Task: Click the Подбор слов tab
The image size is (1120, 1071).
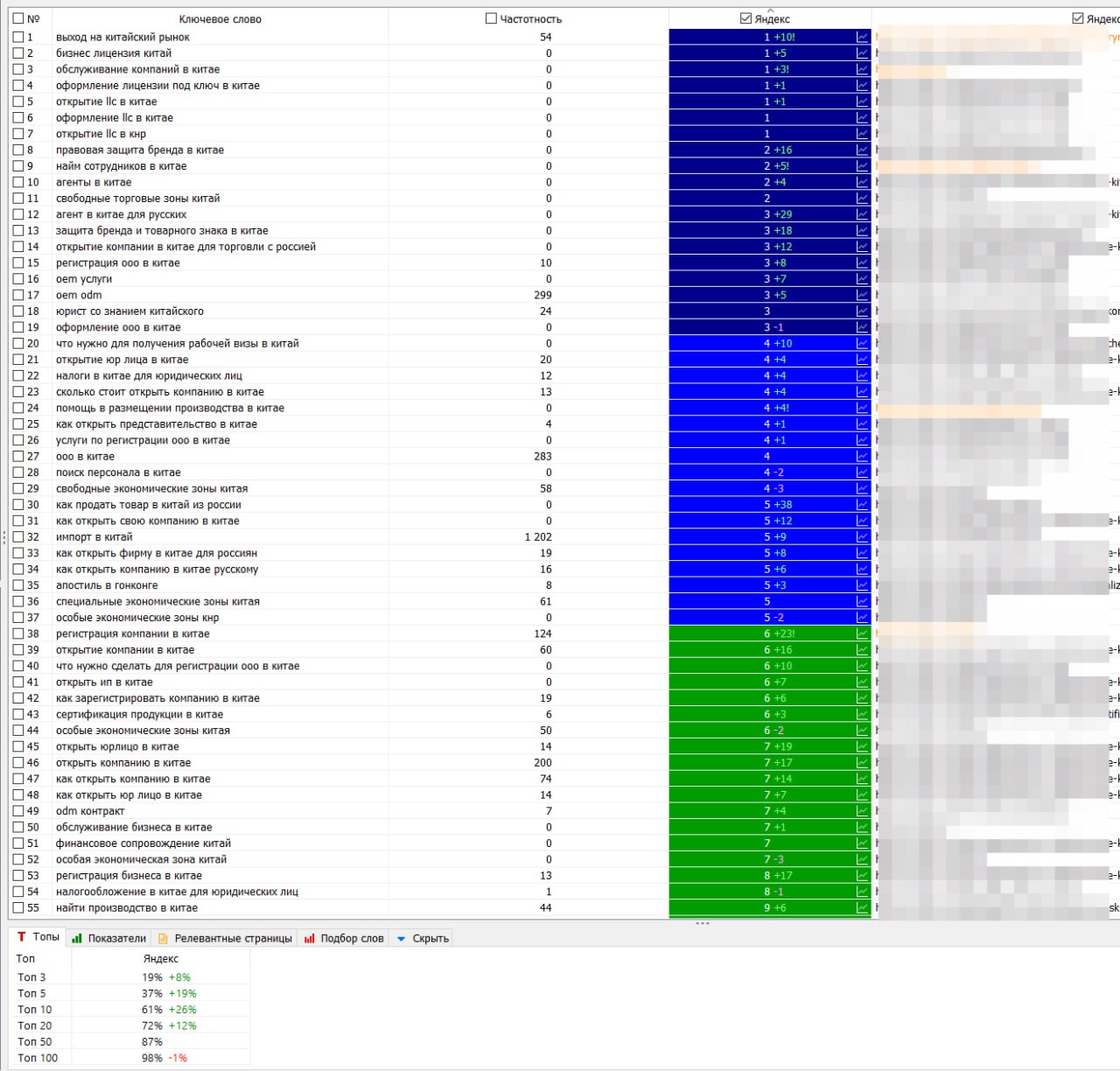Action: click(x=344, y=939)
